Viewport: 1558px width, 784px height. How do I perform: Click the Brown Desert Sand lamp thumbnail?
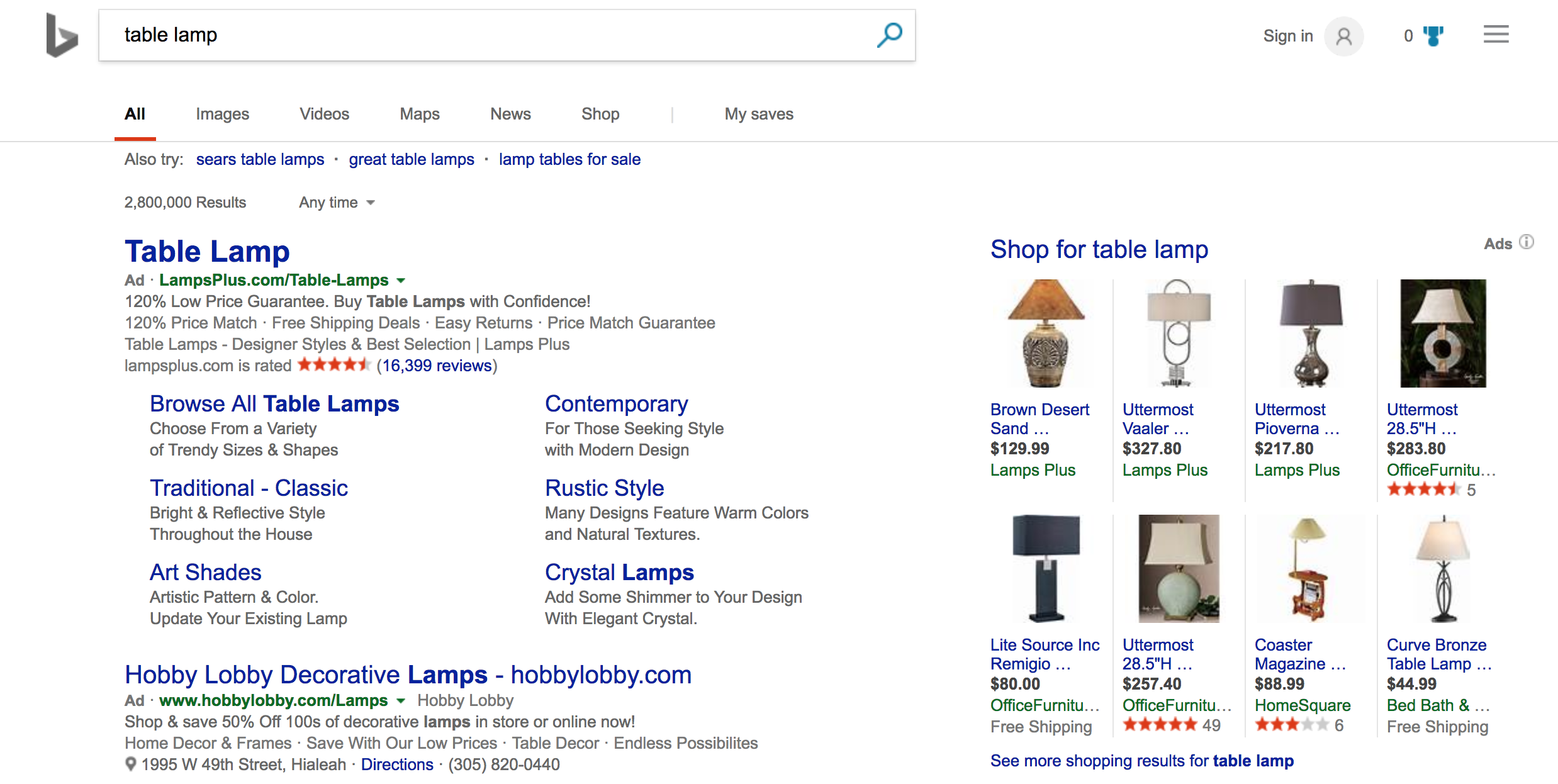point(1045,333)
